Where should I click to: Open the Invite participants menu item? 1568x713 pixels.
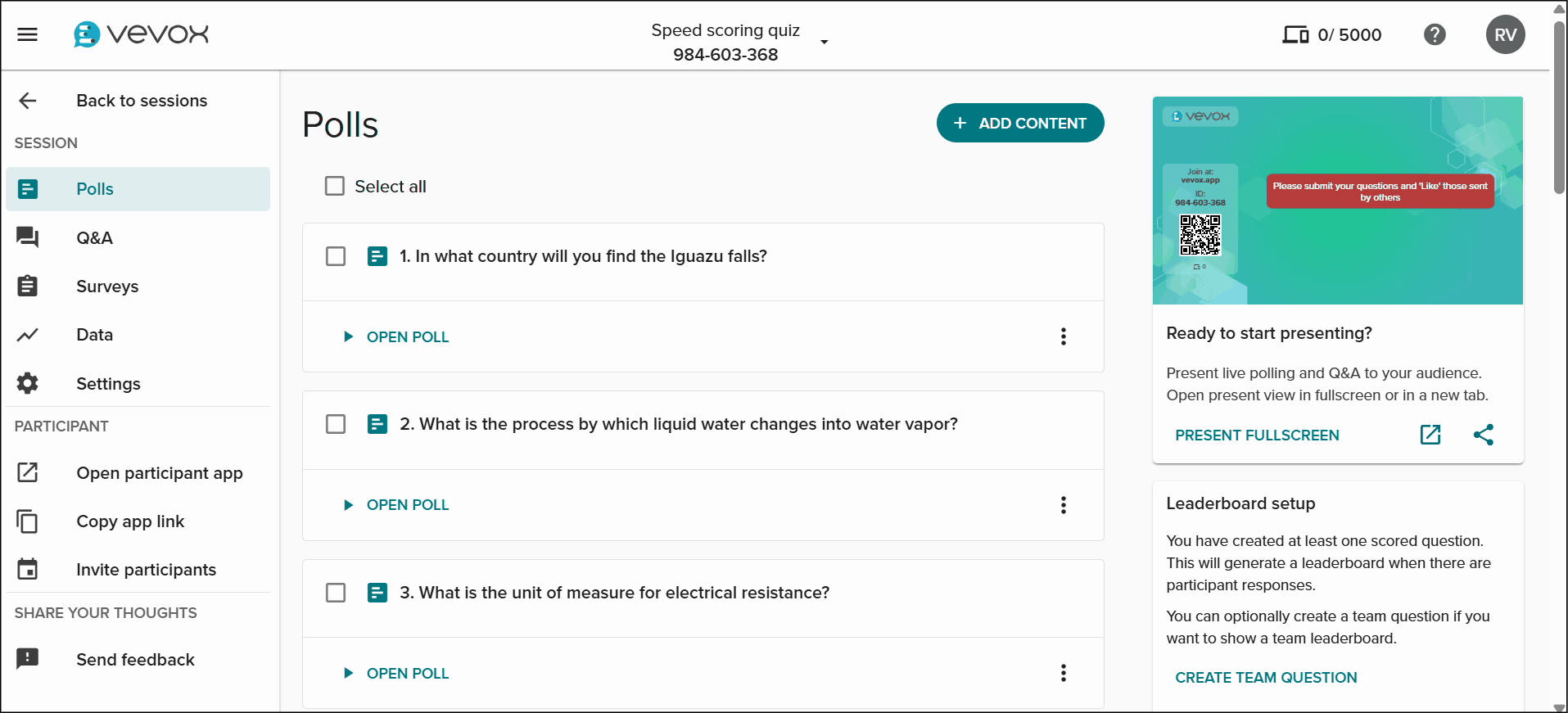pos(146,569)
